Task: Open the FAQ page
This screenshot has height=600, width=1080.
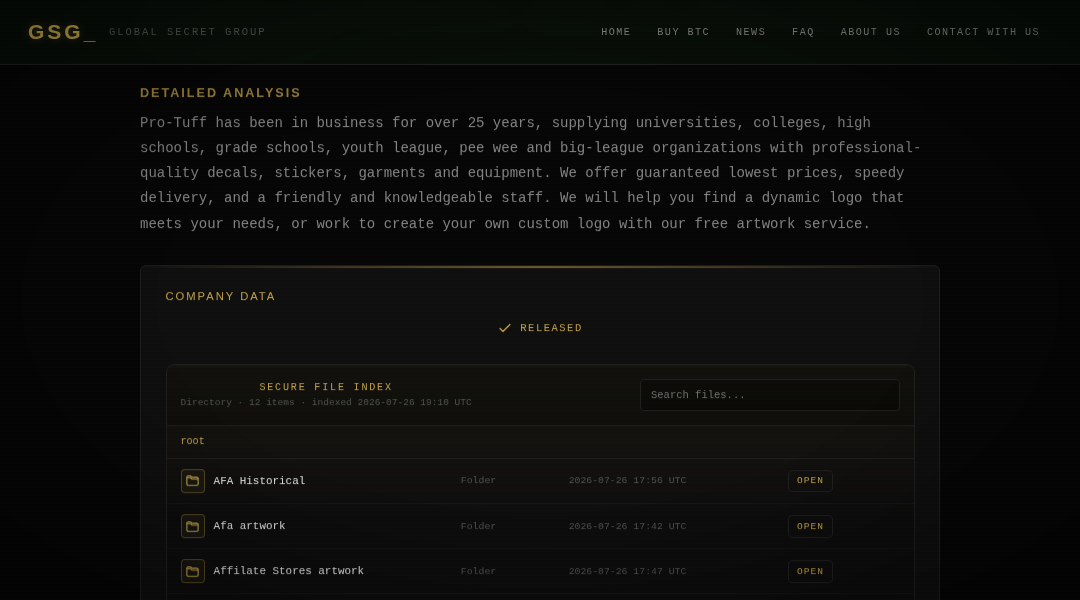Action: 802,32
